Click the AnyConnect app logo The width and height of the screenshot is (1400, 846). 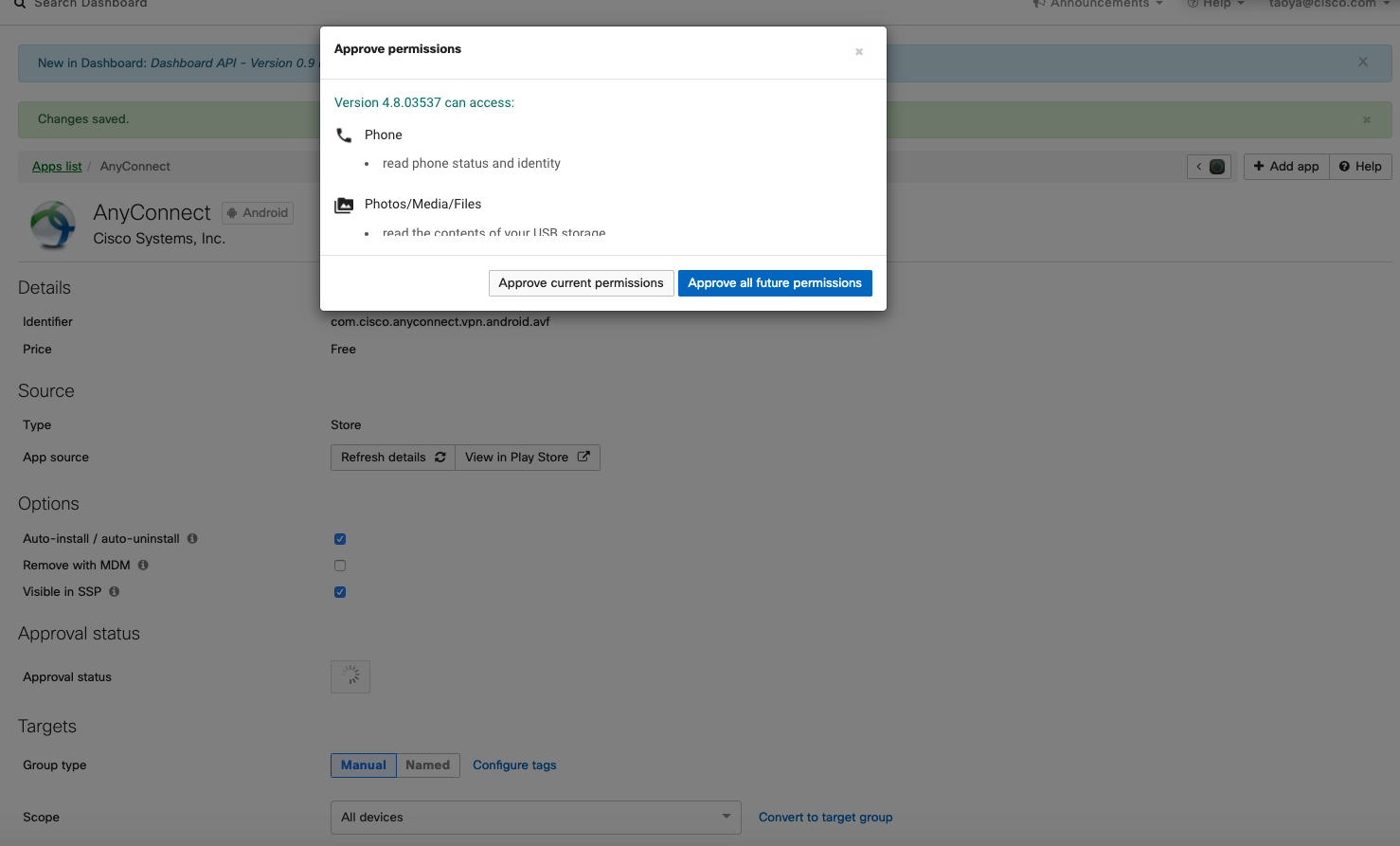52,225
